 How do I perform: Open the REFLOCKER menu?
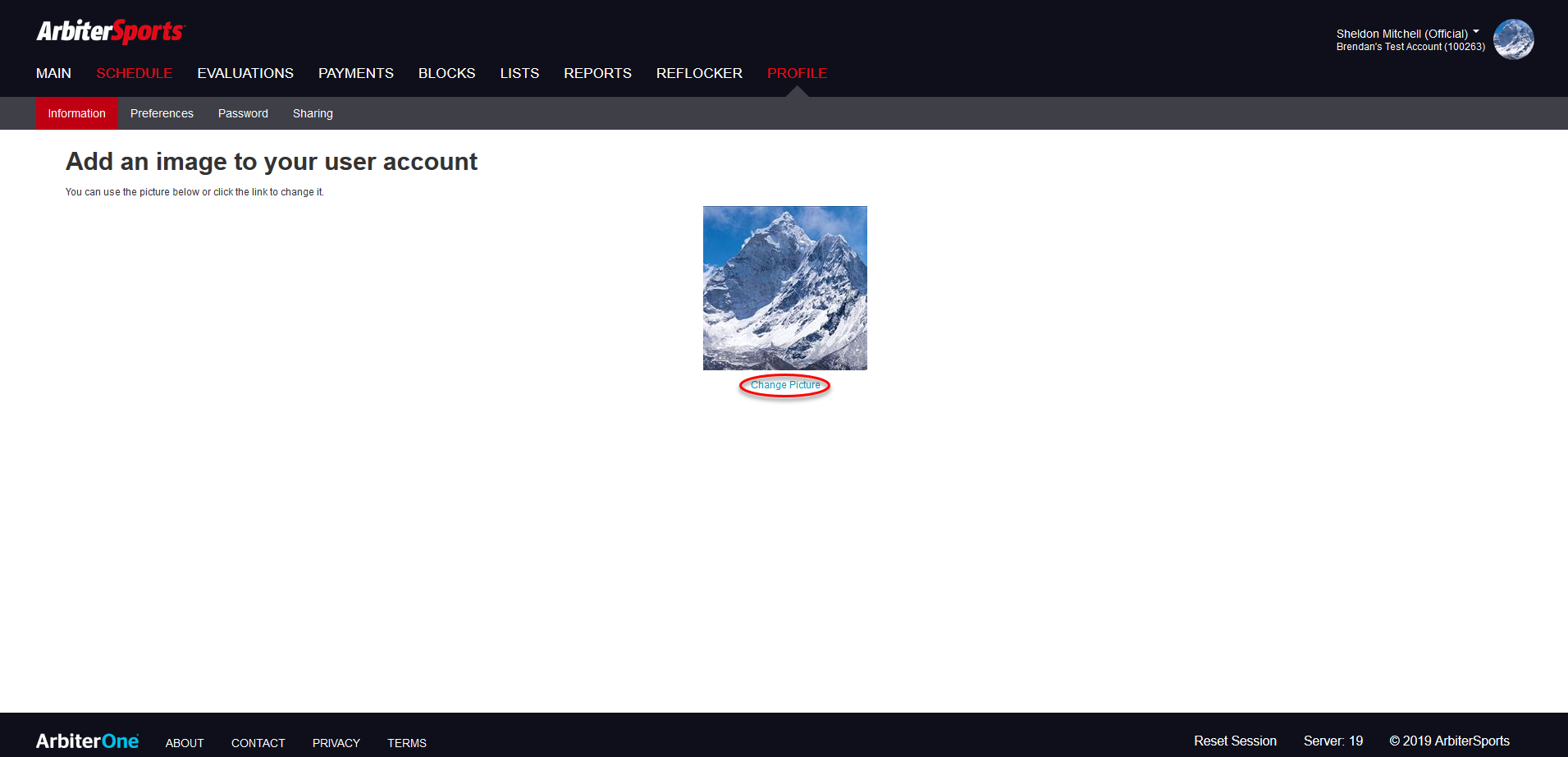pos(699,73)
